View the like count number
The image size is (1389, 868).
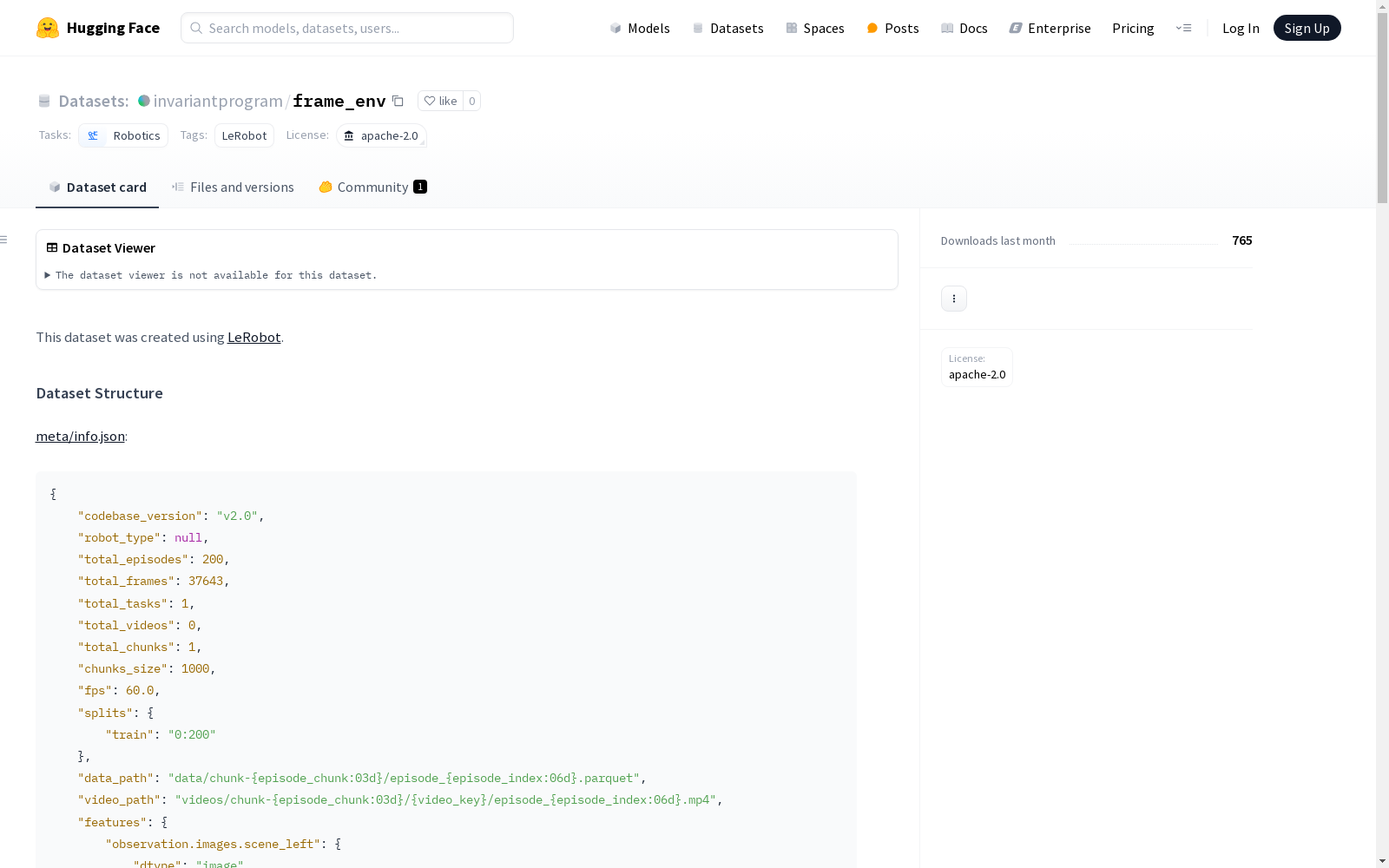pyautogui.click(x=471, y=101)
